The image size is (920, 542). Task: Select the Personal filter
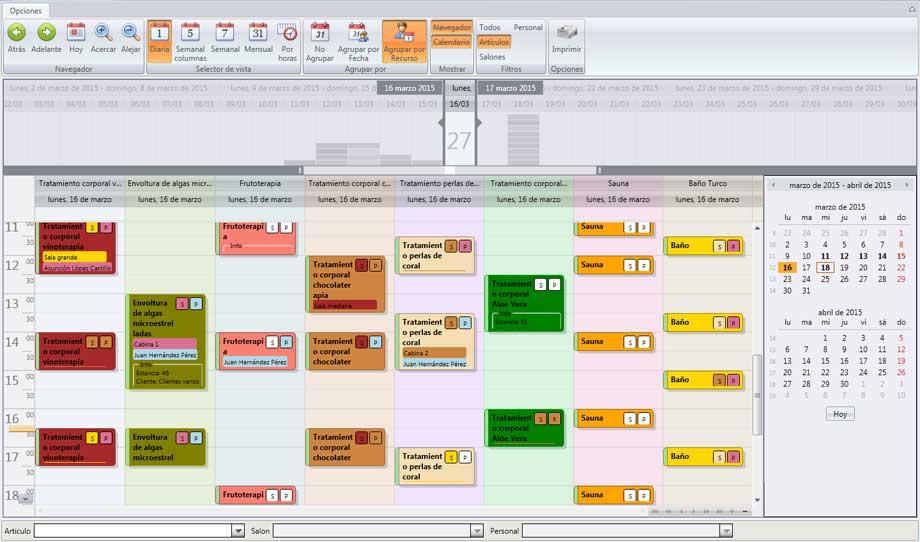(528, 28)
